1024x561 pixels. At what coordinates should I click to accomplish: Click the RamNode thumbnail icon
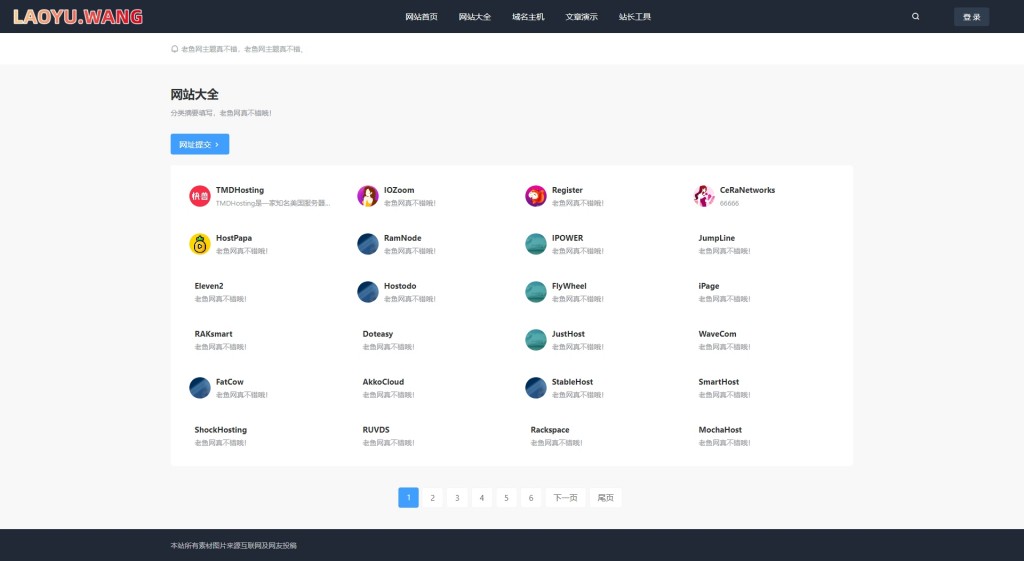coord(368,244)
